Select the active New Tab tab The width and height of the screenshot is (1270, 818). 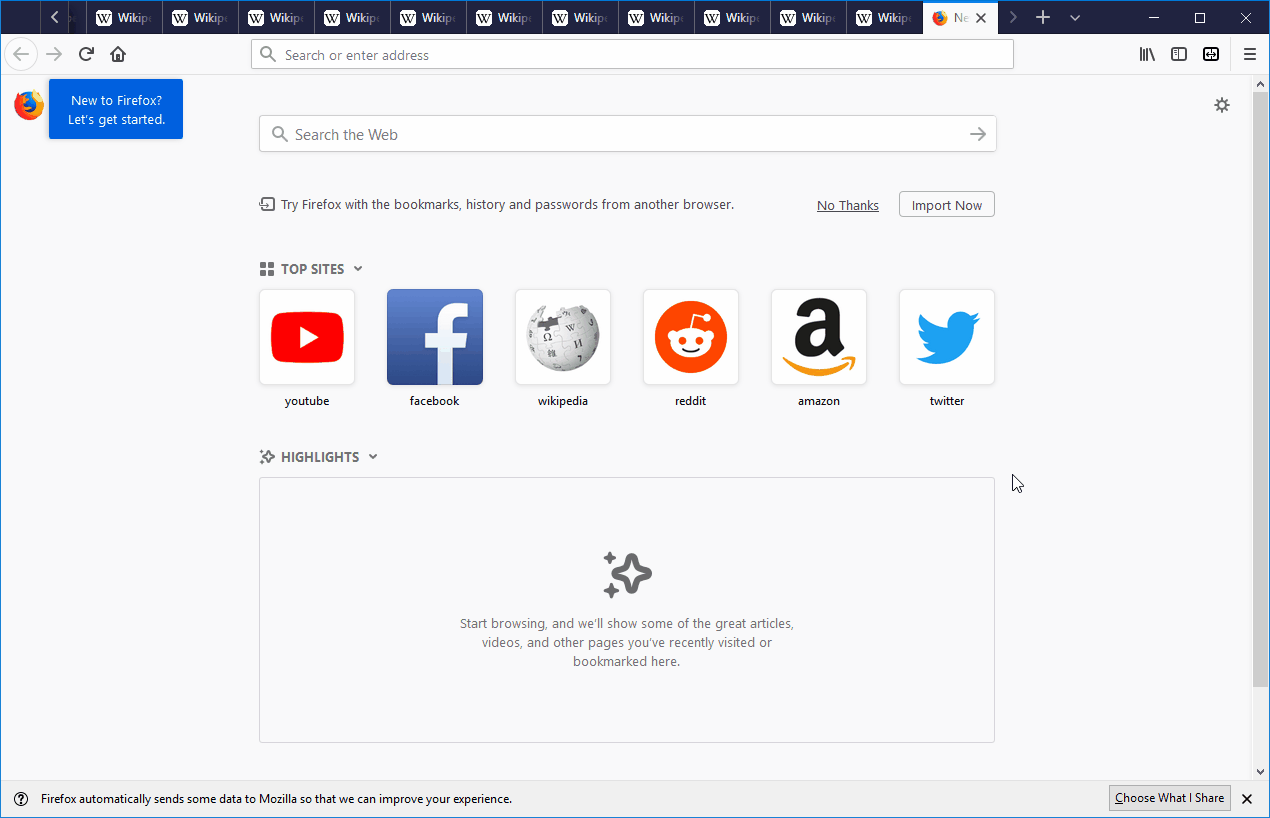960,18
